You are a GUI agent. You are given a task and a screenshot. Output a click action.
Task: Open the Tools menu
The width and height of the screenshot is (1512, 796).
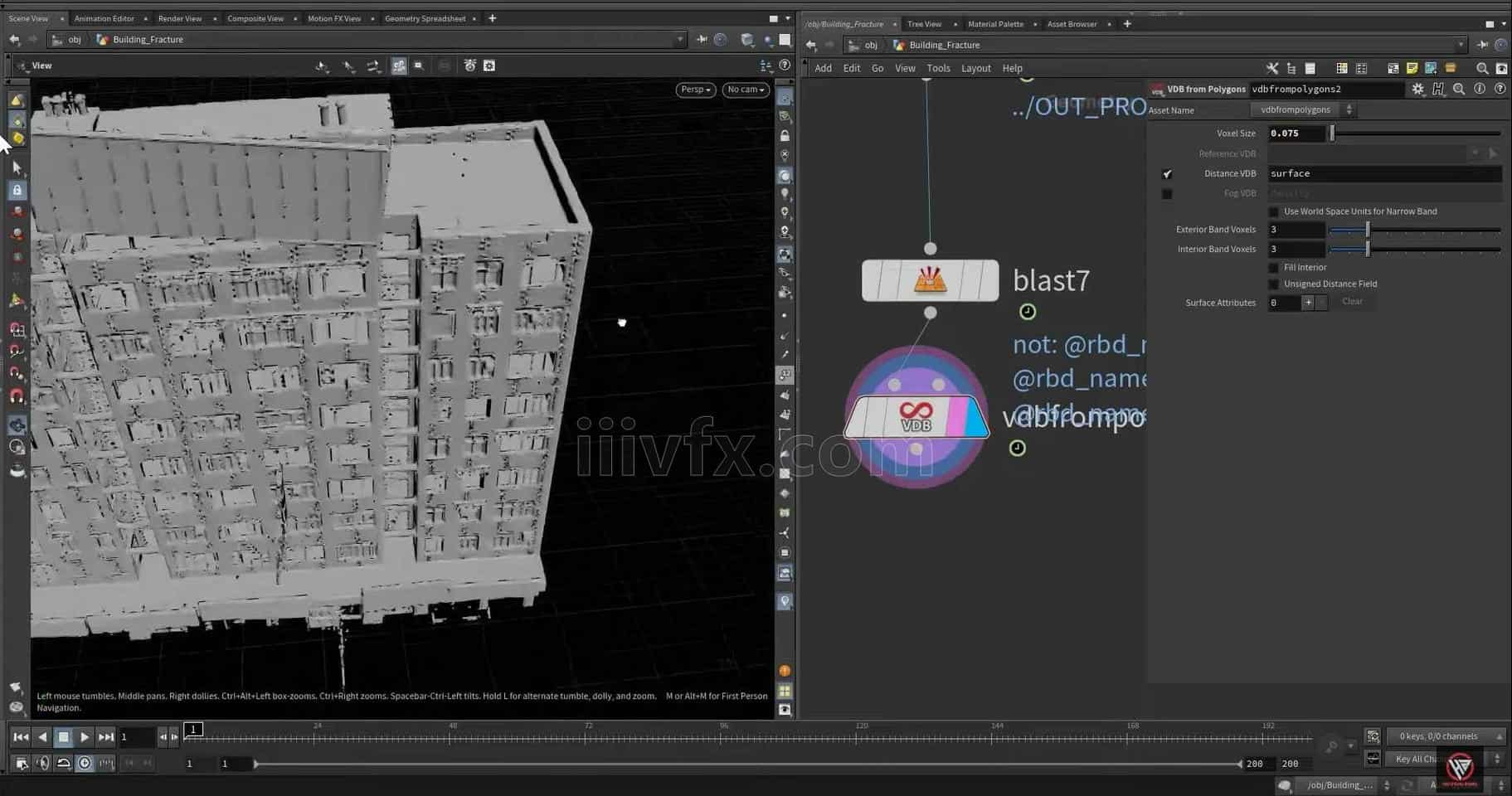(938, 68)
